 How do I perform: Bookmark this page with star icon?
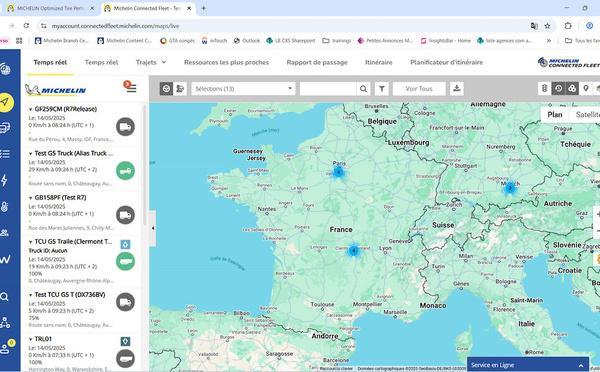547,26
